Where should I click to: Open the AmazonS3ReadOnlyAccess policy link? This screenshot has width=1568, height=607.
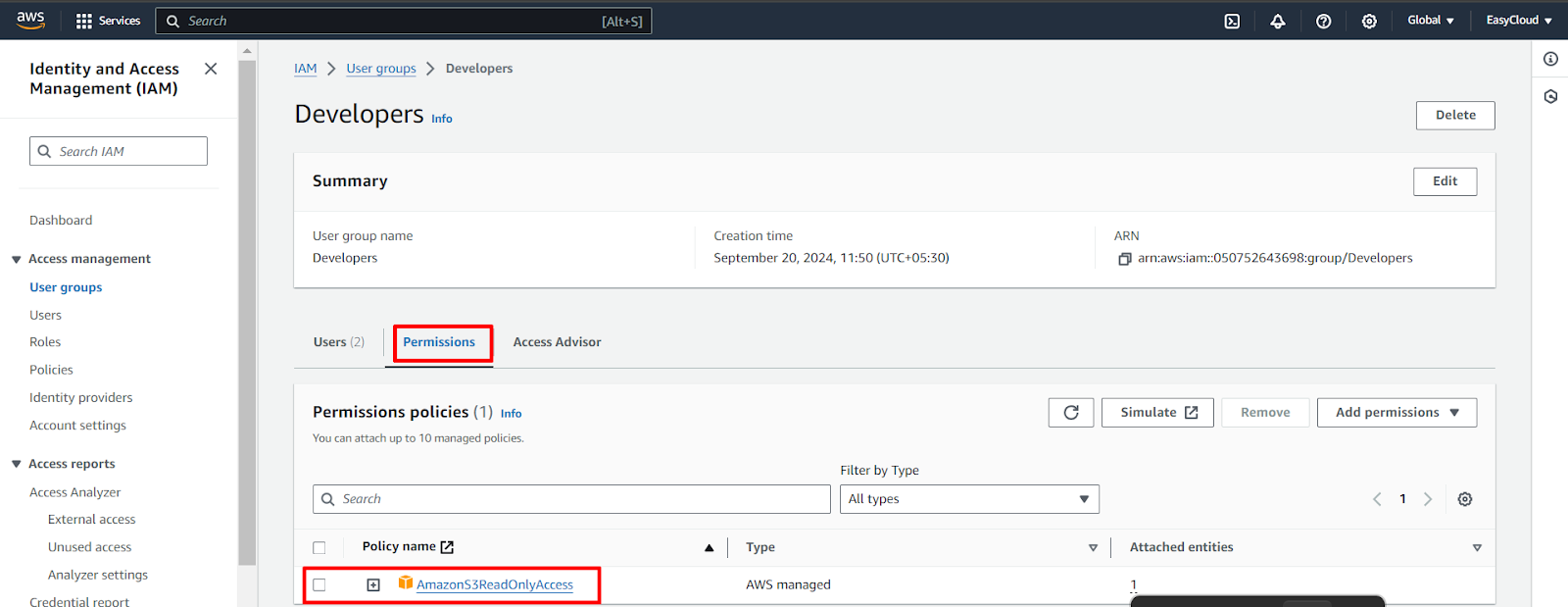coord(495,585)
